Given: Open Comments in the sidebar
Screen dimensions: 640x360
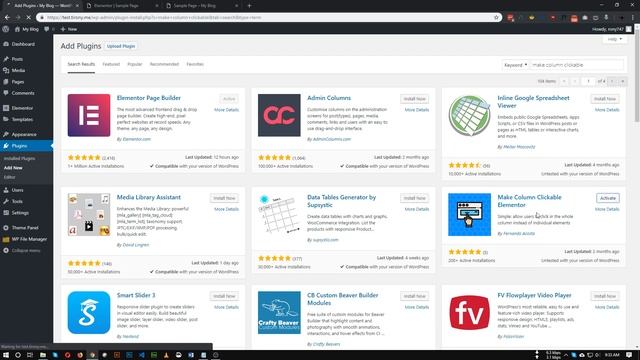Looking at the screenshot, I should point(23,93).
